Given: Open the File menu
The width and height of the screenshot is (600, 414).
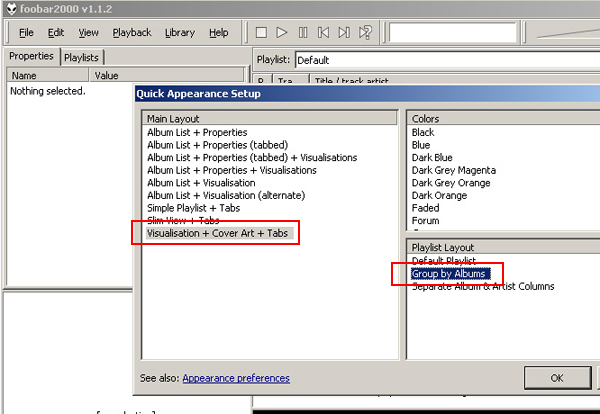Looking at the screenshot, I should point(26,33).
